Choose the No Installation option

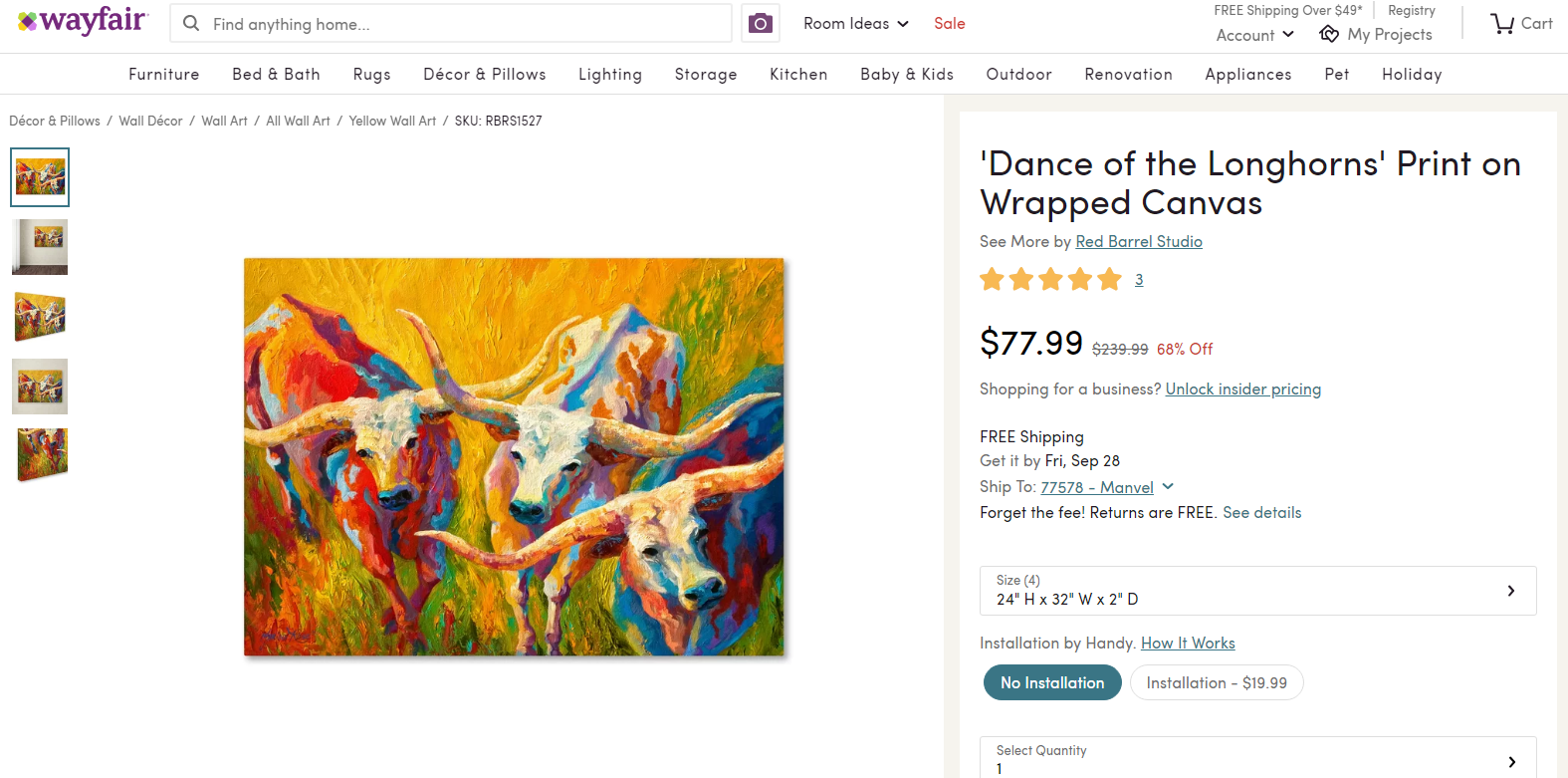click(x=1052, y=682)
